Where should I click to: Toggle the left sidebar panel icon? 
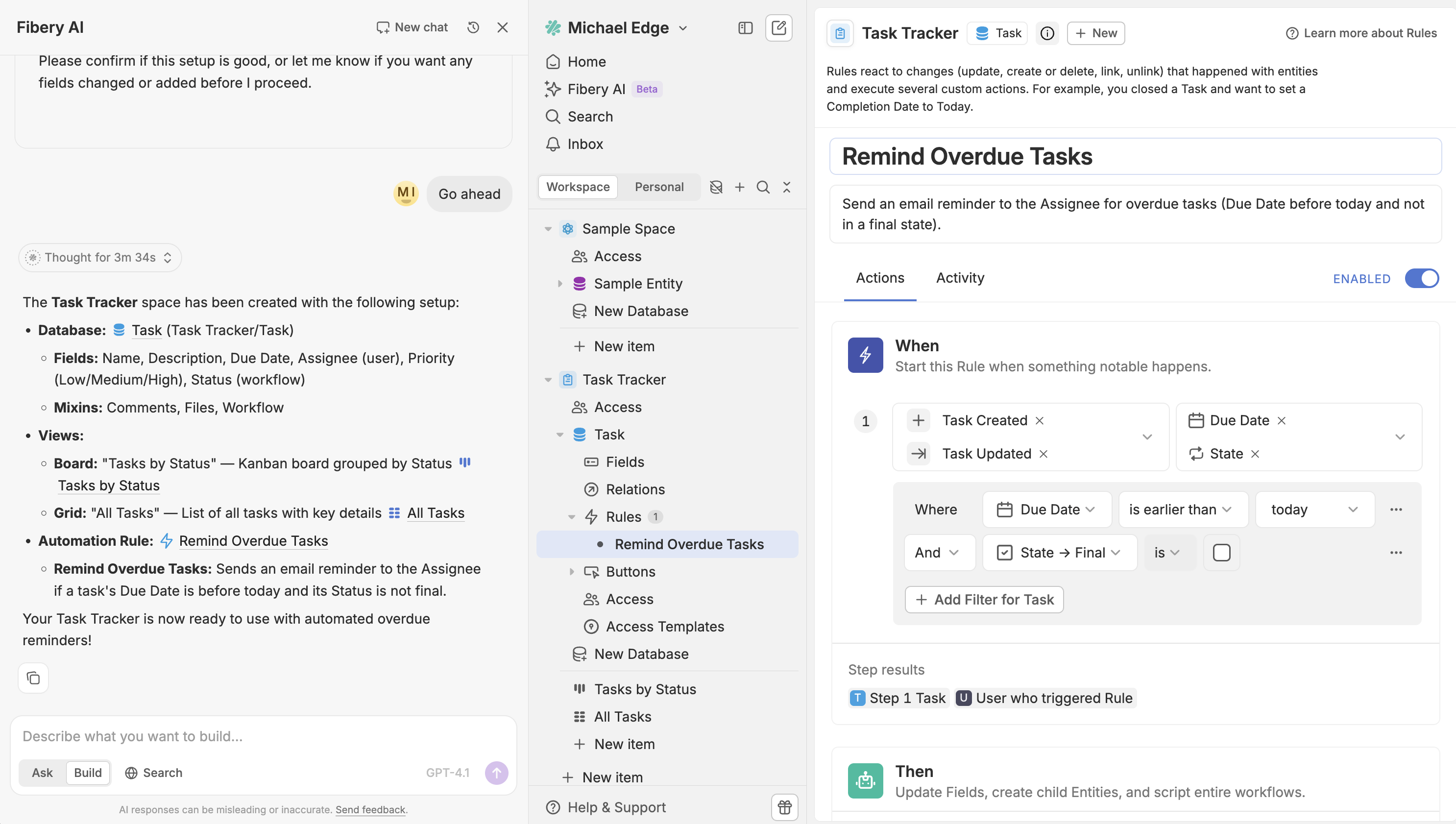[x=745, y=27]
